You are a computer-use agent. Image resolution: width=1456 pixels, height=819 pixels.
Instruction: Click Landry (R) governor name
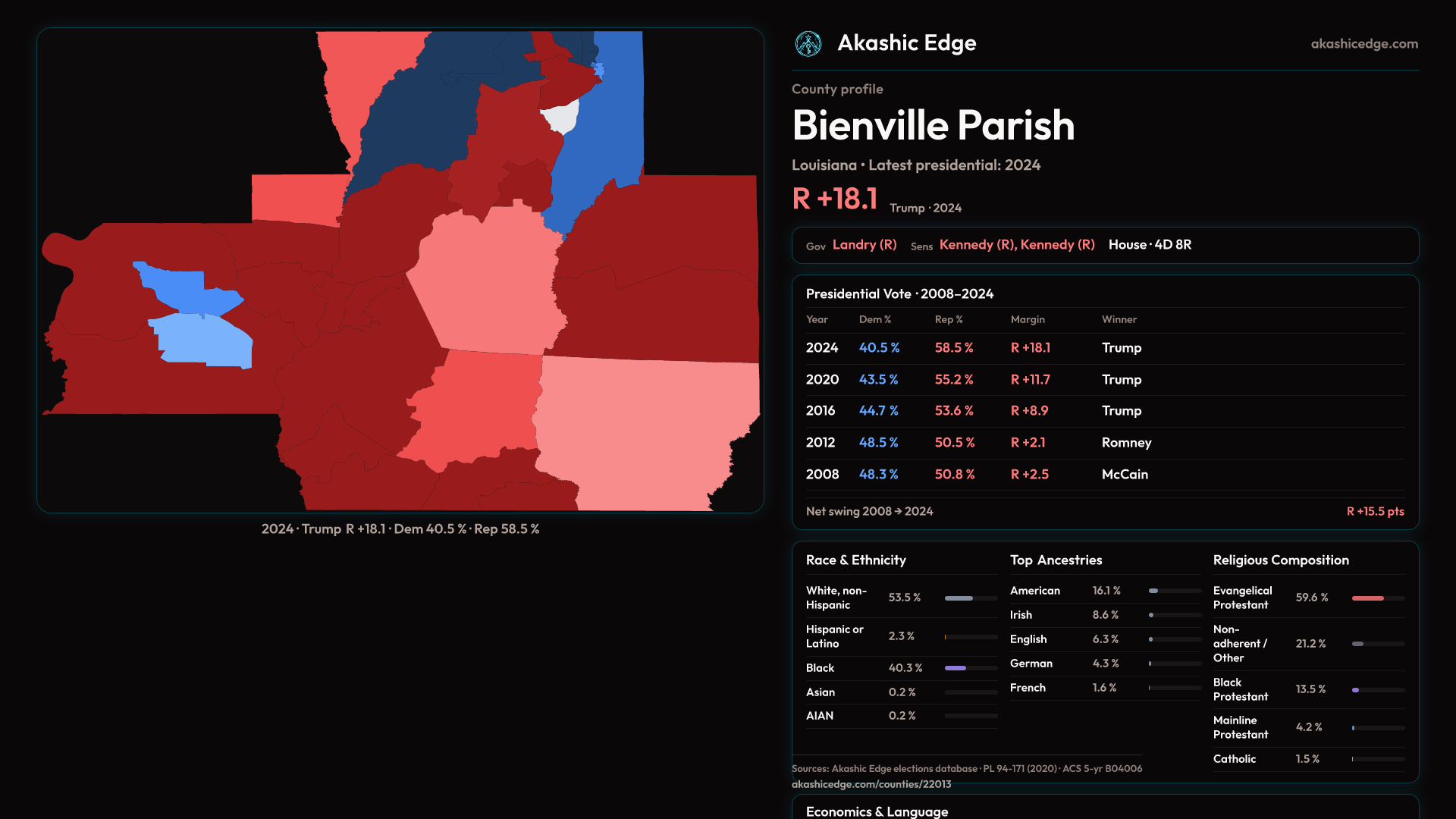tap(864, 245)
